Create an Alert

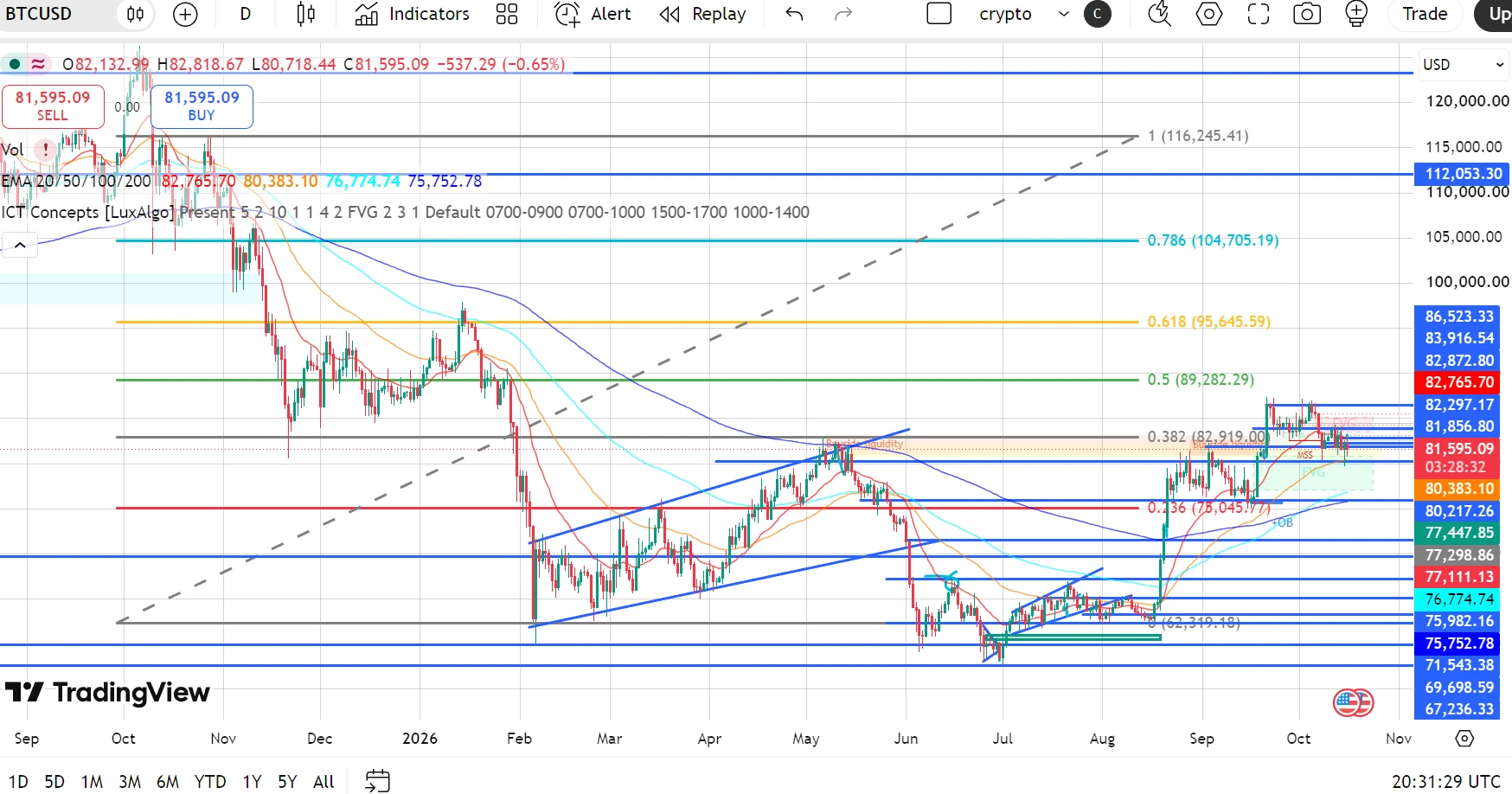[593, 14]
